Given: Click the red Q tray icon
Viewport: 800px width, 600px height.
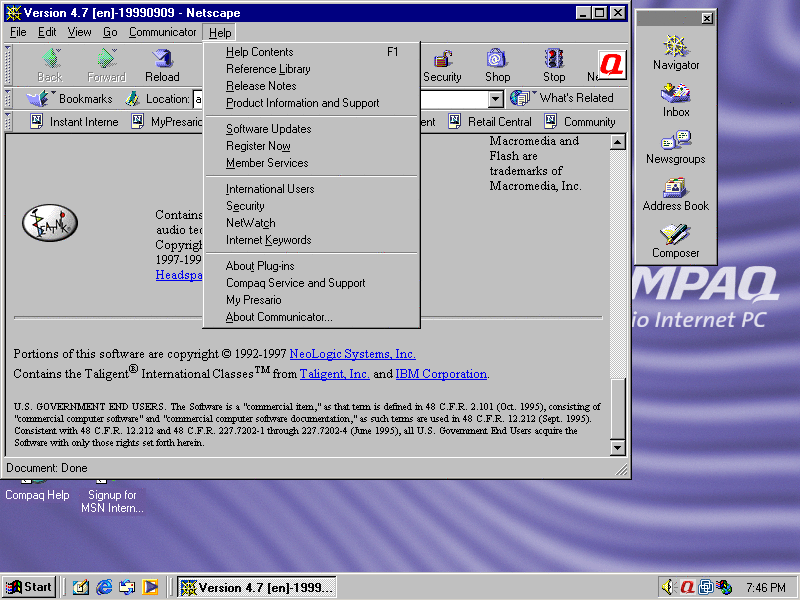Looking at the screenshot, I should point(687,587).
